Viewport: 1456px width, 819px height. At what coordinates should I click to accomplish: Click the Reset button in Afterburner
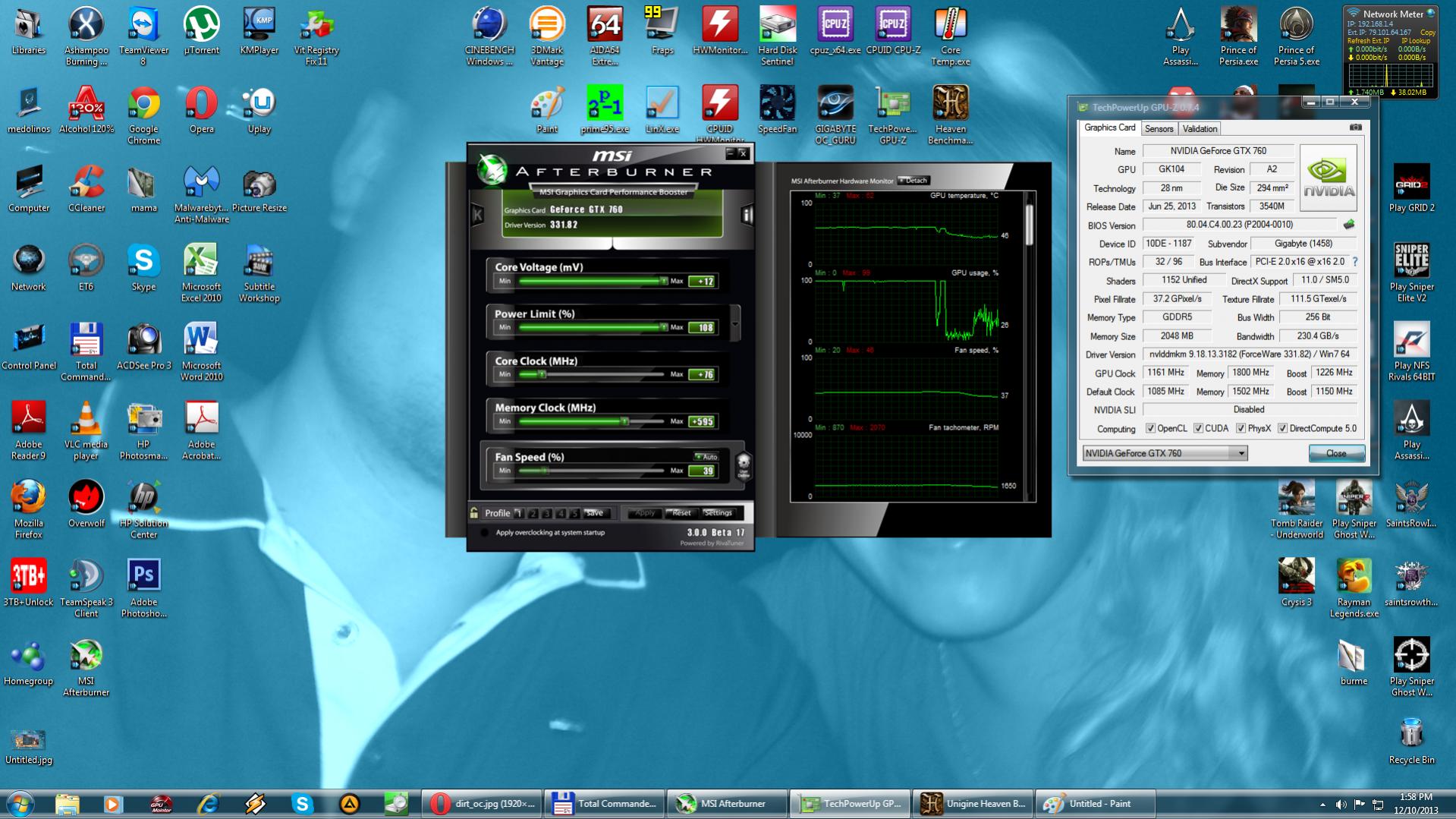point(681,513)
